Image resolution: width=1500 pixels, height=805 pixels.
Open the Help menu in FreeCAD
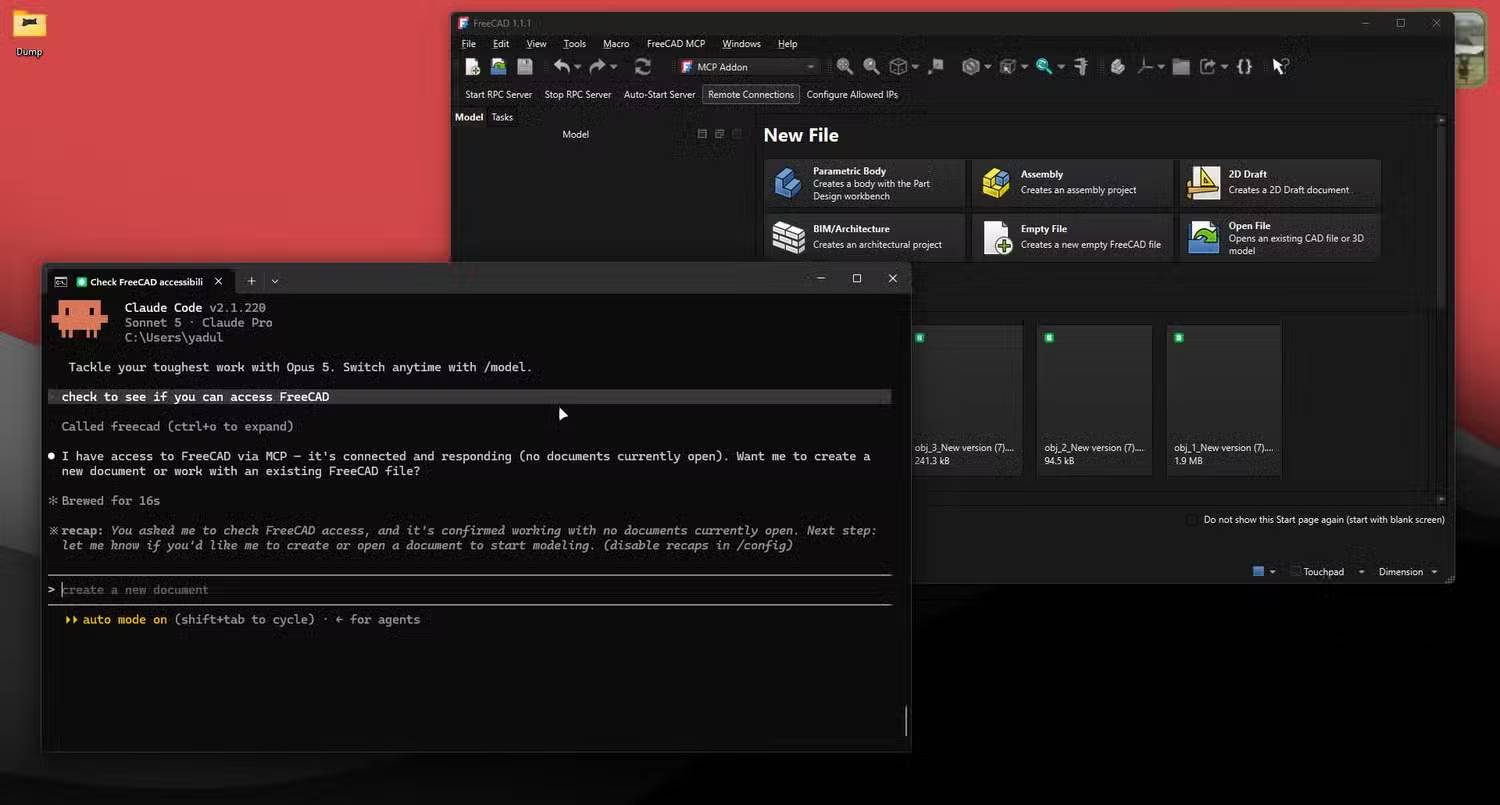pos(787,44)
